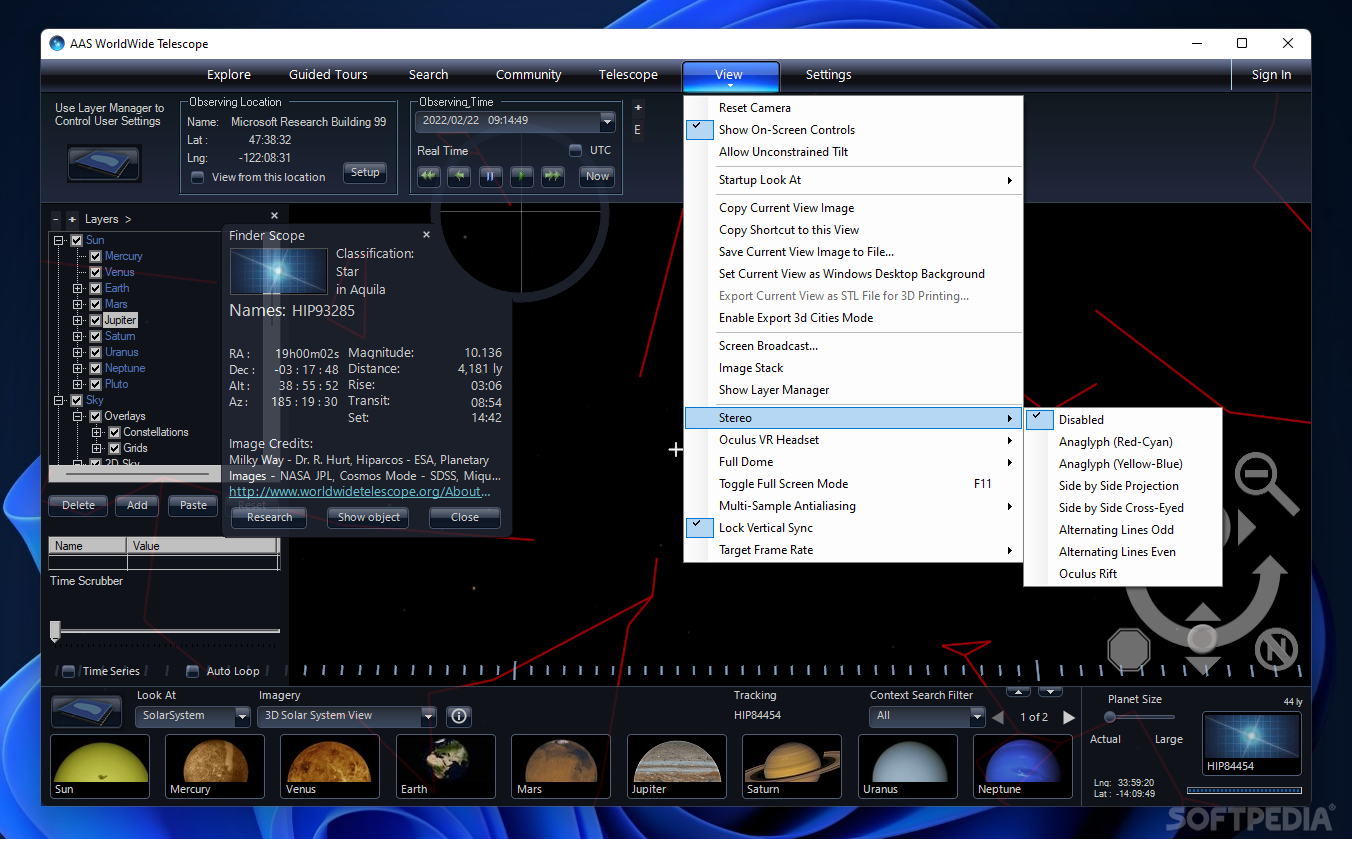
Task: Open the Observing Time date dropdown
Action: tap(607, 121)
